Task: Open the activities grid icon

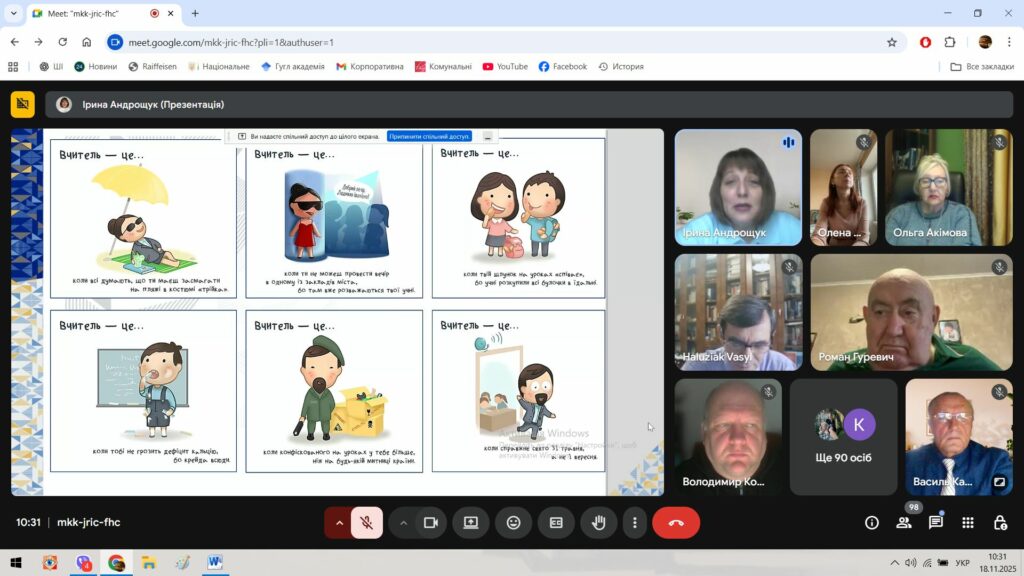Action: [x=968, y=522]
